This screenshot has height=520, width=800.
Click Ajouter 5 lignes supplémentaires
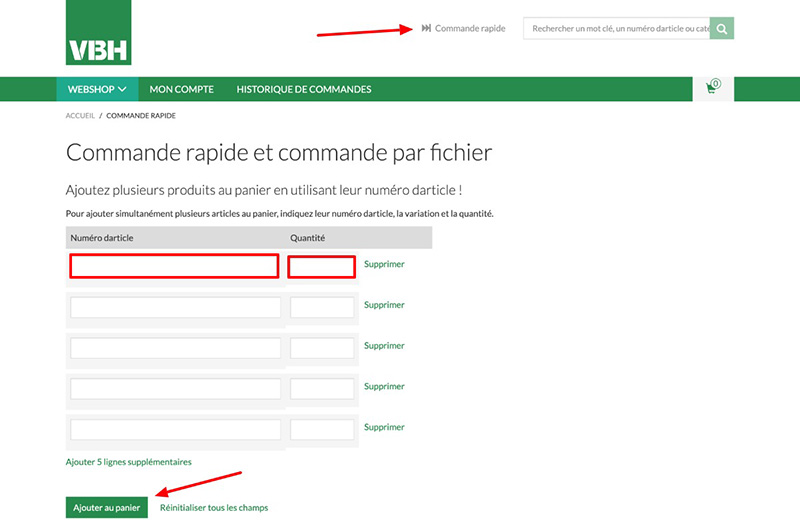click(128, 462)
